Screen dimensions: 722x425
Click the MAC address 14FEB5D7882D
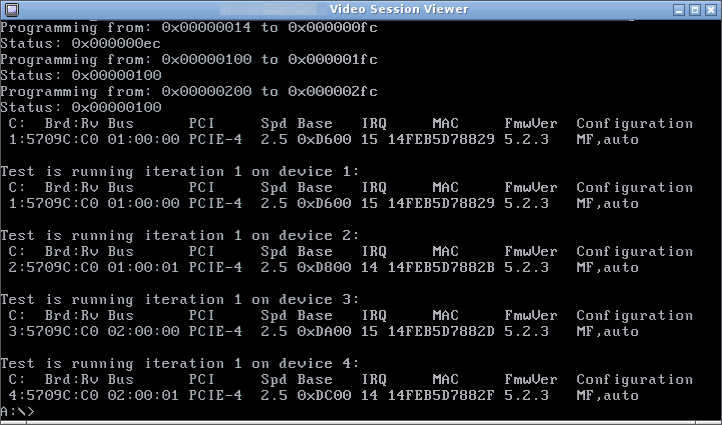click(x=441, y=331)
